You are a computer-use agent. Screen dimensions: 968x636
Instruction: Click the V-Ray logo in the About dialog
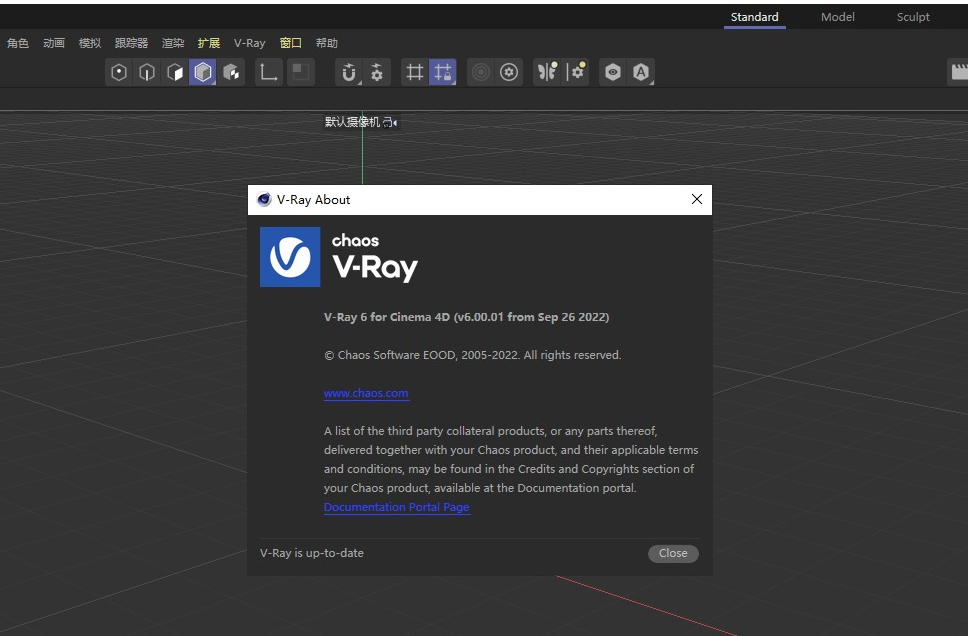[289, 257]
